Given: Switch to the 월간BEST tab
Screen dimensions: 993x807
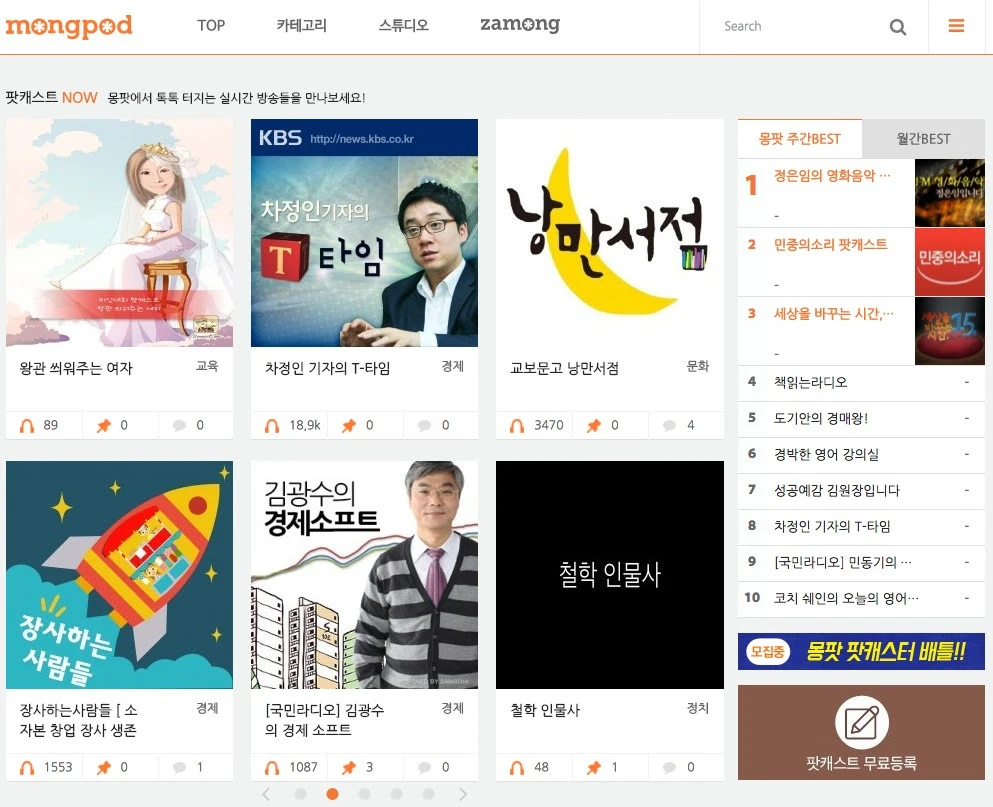Looking at the screenshot, I should click(x=923, y=139).
